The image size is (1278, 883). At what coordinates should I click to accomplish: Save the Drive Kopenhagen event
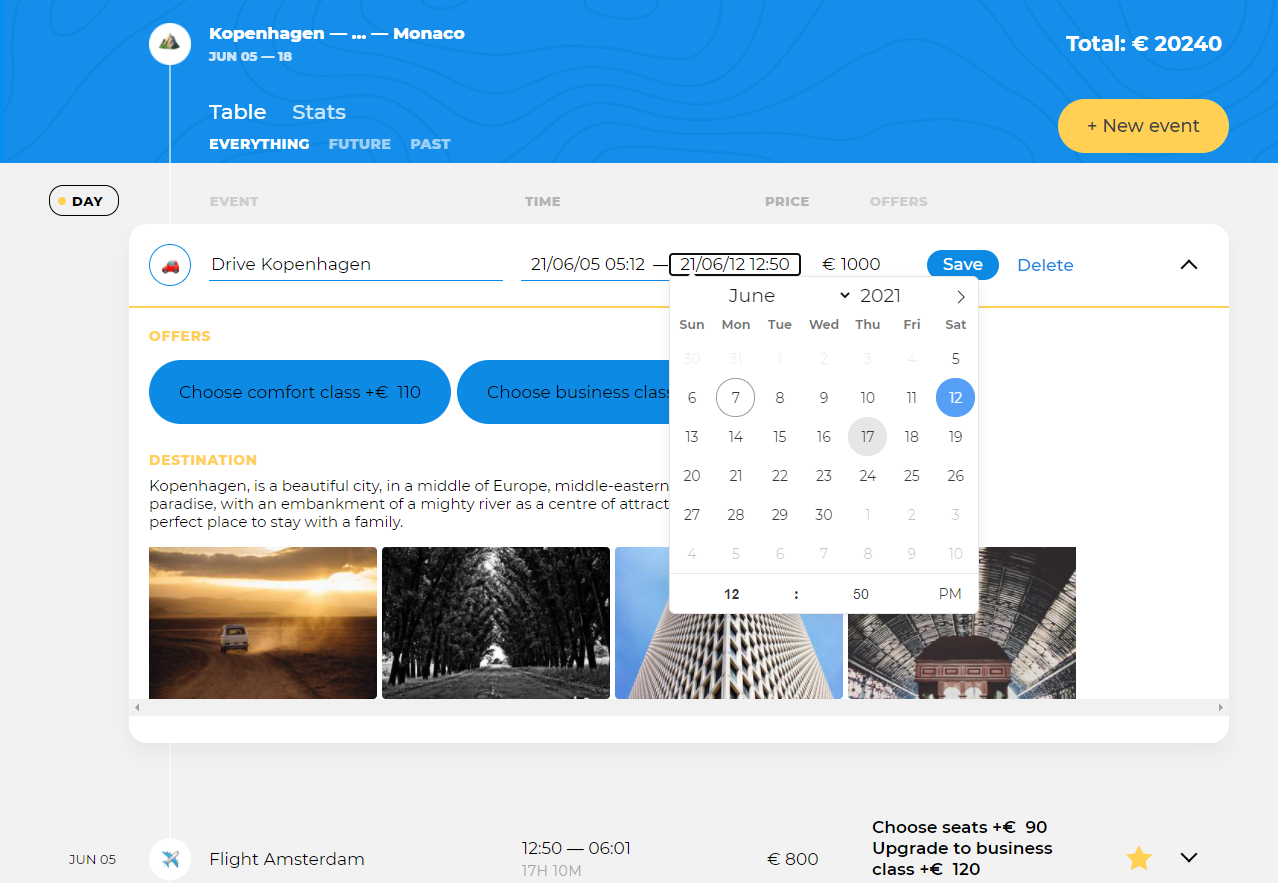[x=963, y=265]
